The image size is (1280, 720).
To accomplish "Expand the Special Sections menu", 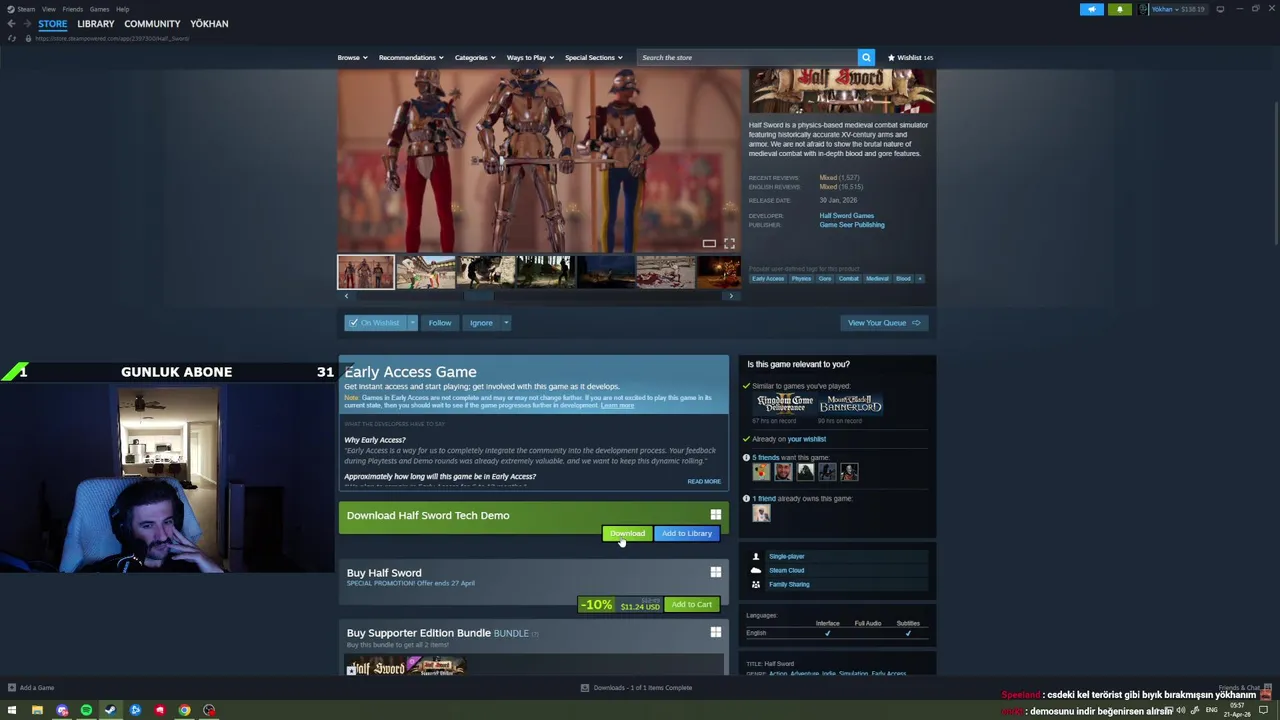I will pos(593,57).
